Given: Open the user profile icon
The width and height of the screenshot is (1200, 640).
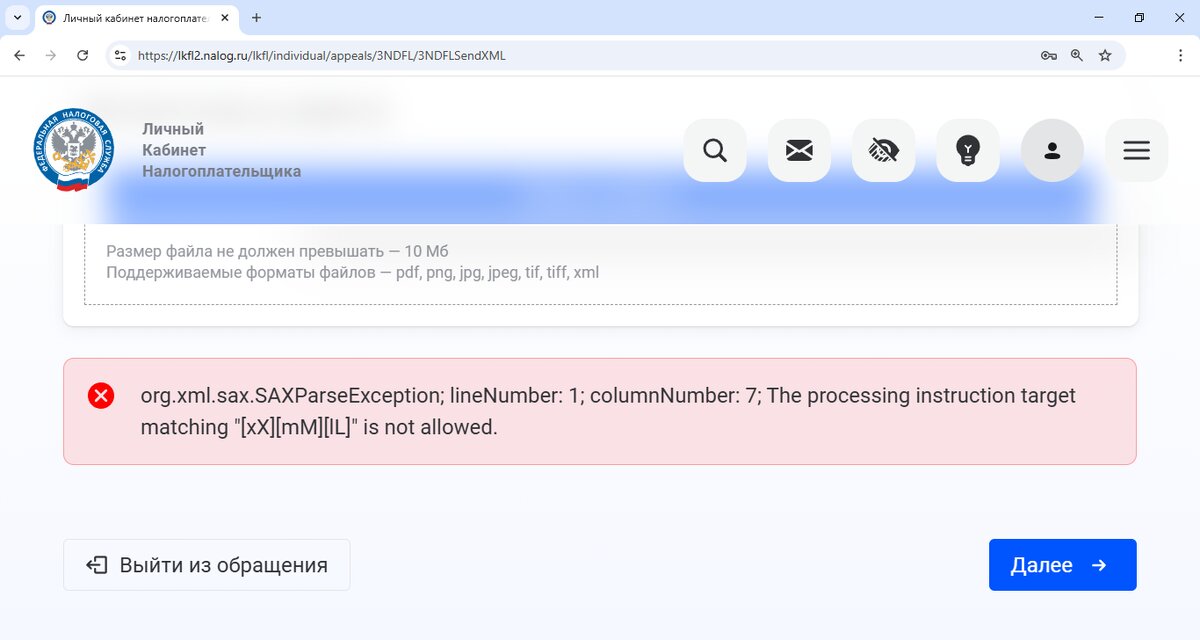Looking at the screenshot, I should (x=1051, y=150).
